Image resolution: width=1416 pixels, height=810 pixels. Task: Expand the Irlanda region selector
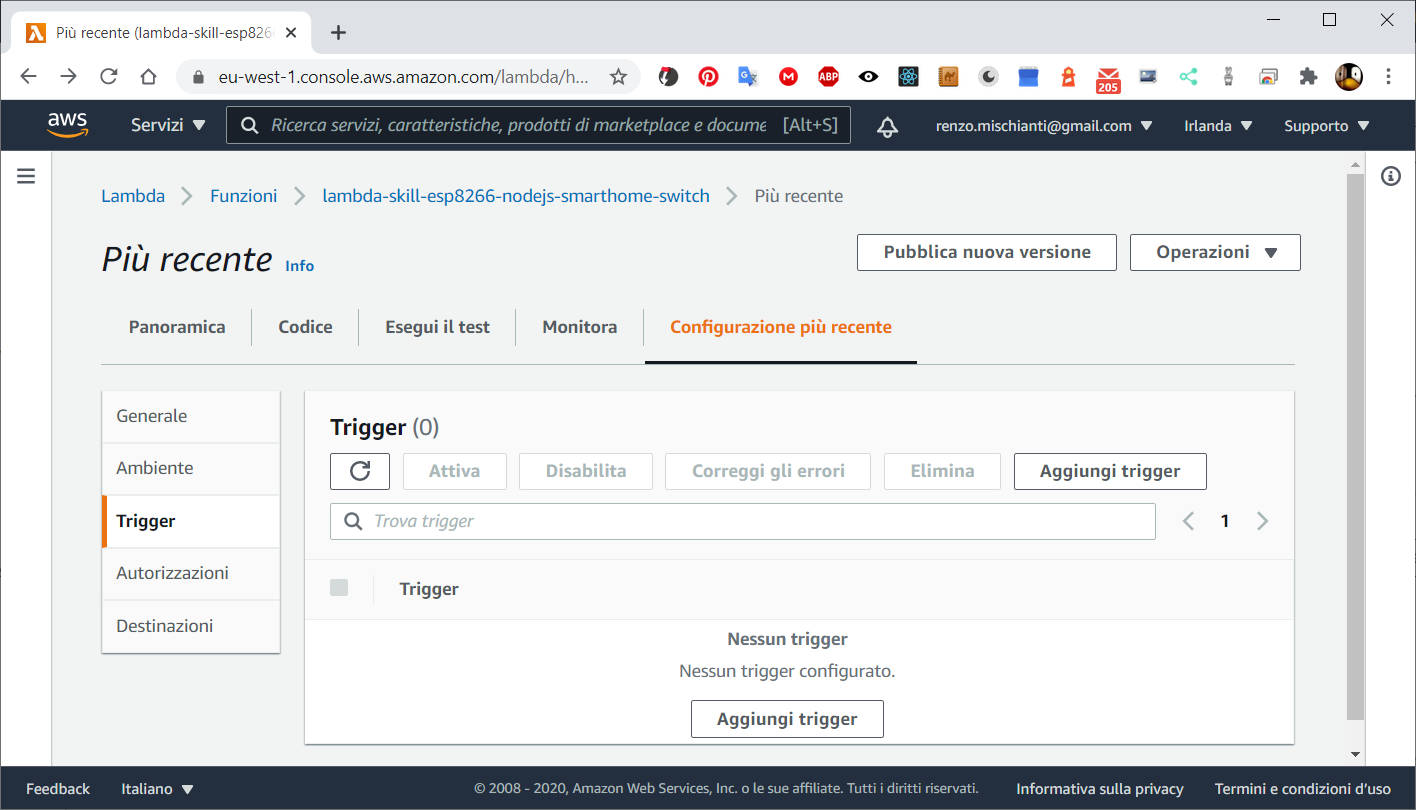pos(1216,125)
